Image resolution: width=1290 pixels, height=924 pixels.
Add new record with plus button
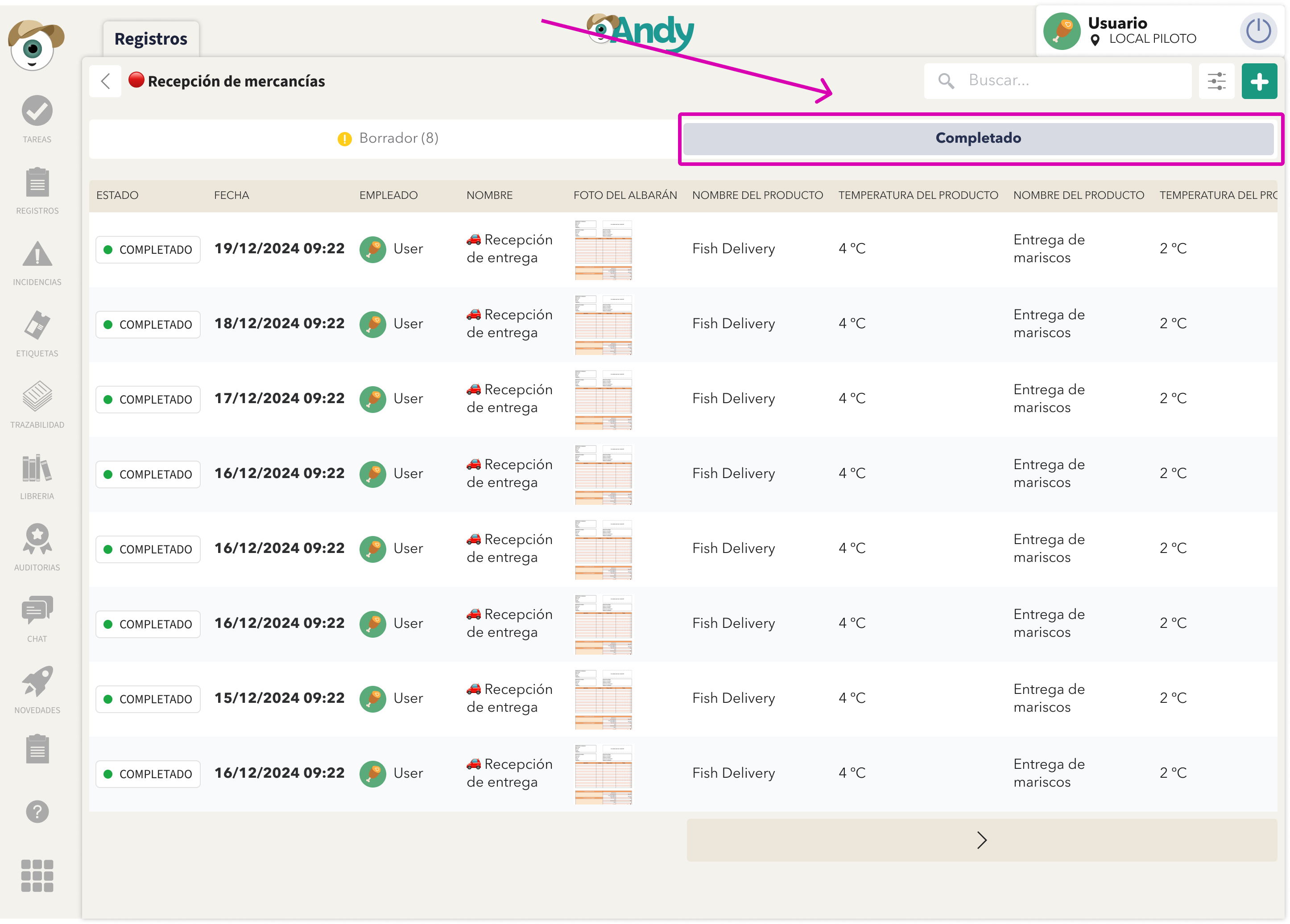(x=1259, y=81)
